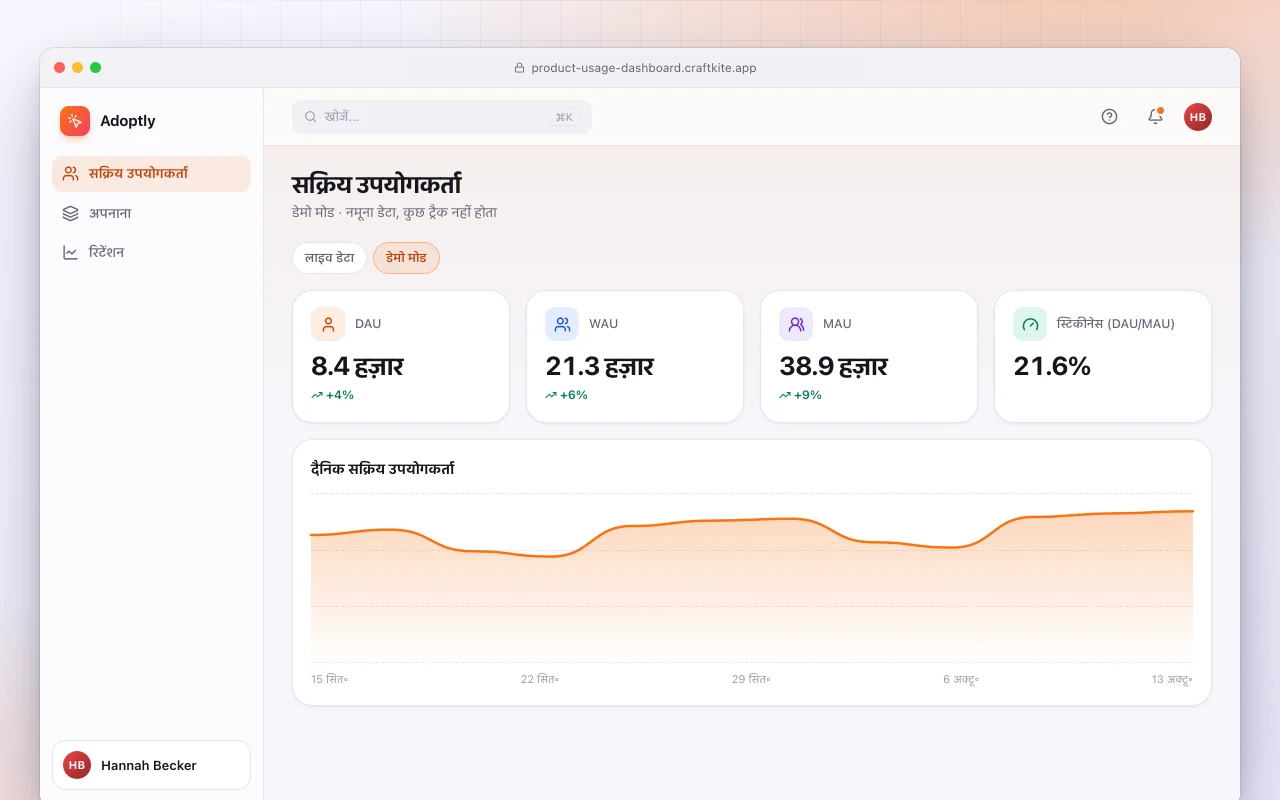
Task: Click the दैनिक सक्रिय उपयोगकर्ता chart title
Action: (383, 468)
